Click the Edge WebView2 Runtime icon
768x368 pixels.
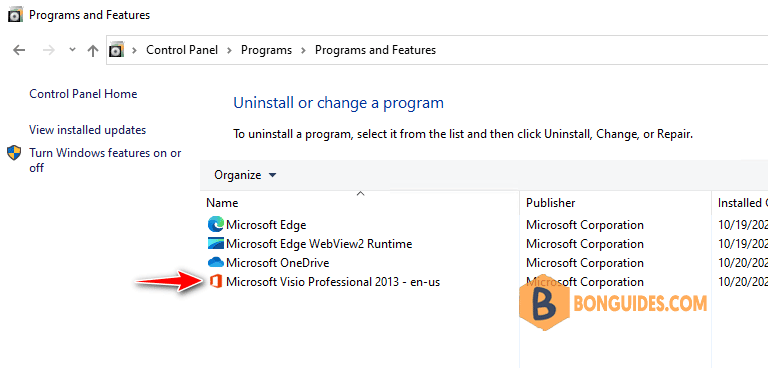click(x=216, y=244)
